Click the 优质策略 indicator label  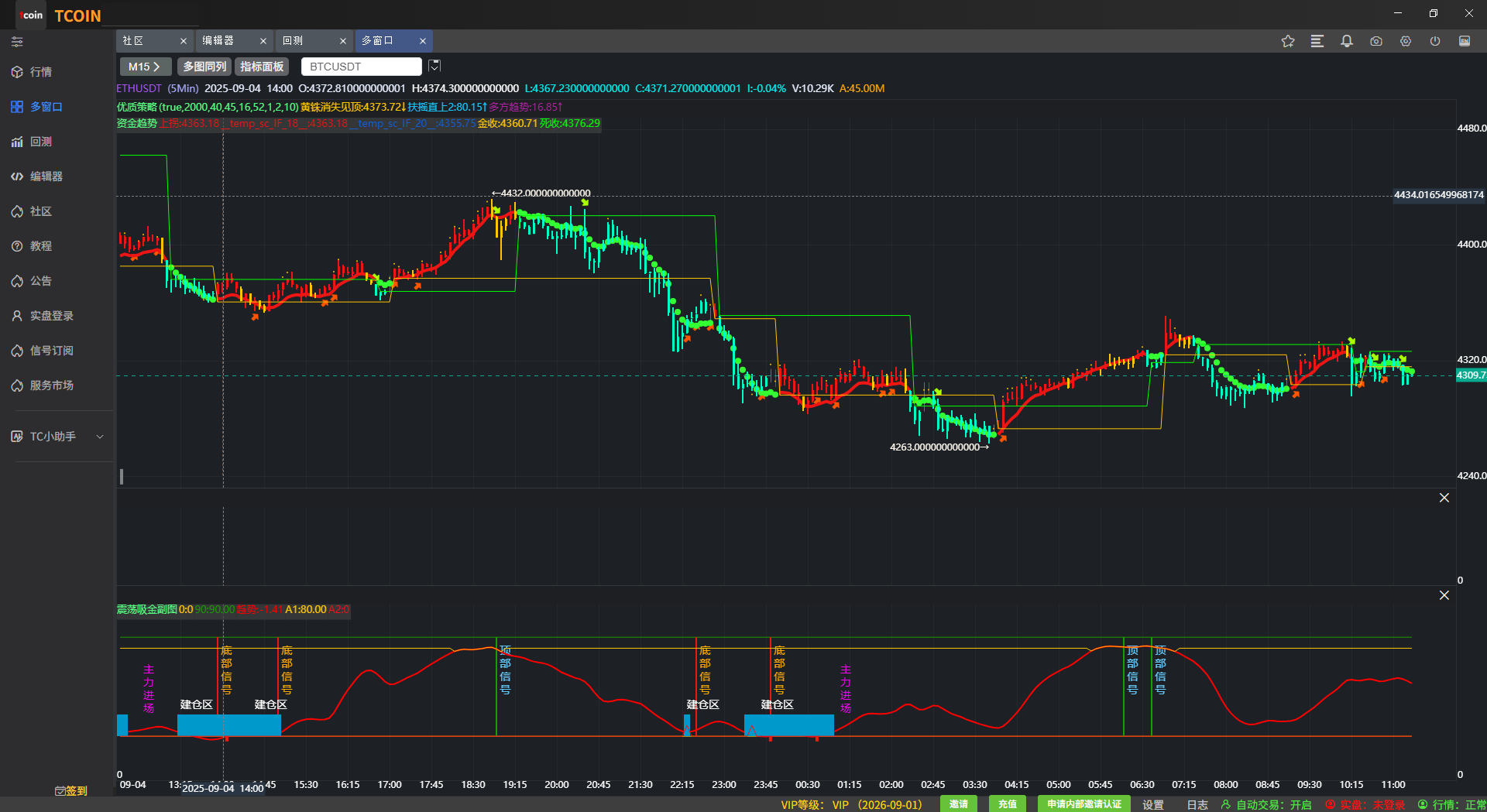pyautogui.click(x=137, y=107)
